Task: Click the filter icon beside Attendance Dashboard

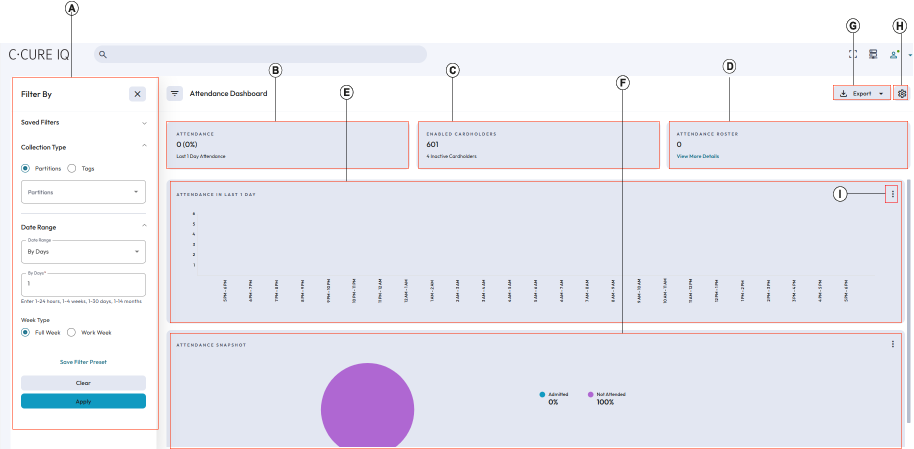Action: coord(175,94)
